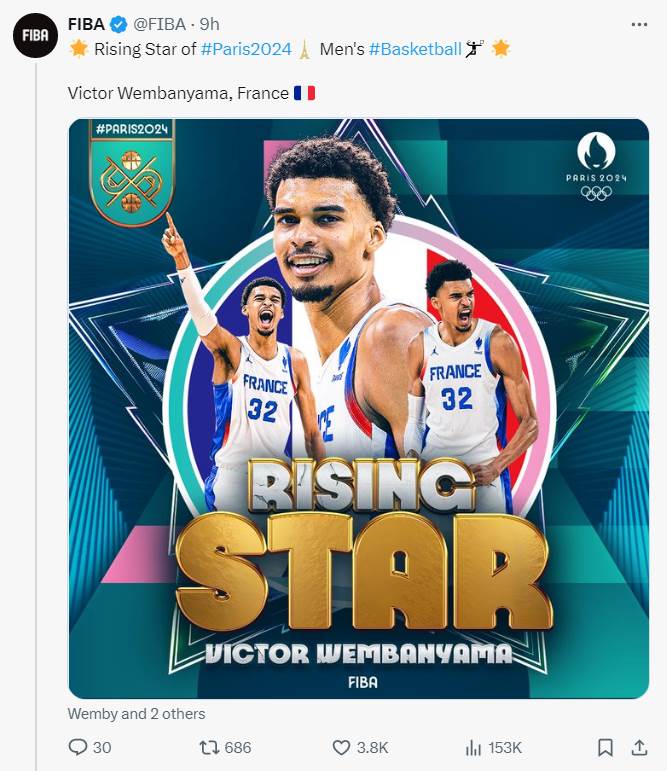
Task: View analytics via the bar chart icon
Action: (x=473, y=748)
